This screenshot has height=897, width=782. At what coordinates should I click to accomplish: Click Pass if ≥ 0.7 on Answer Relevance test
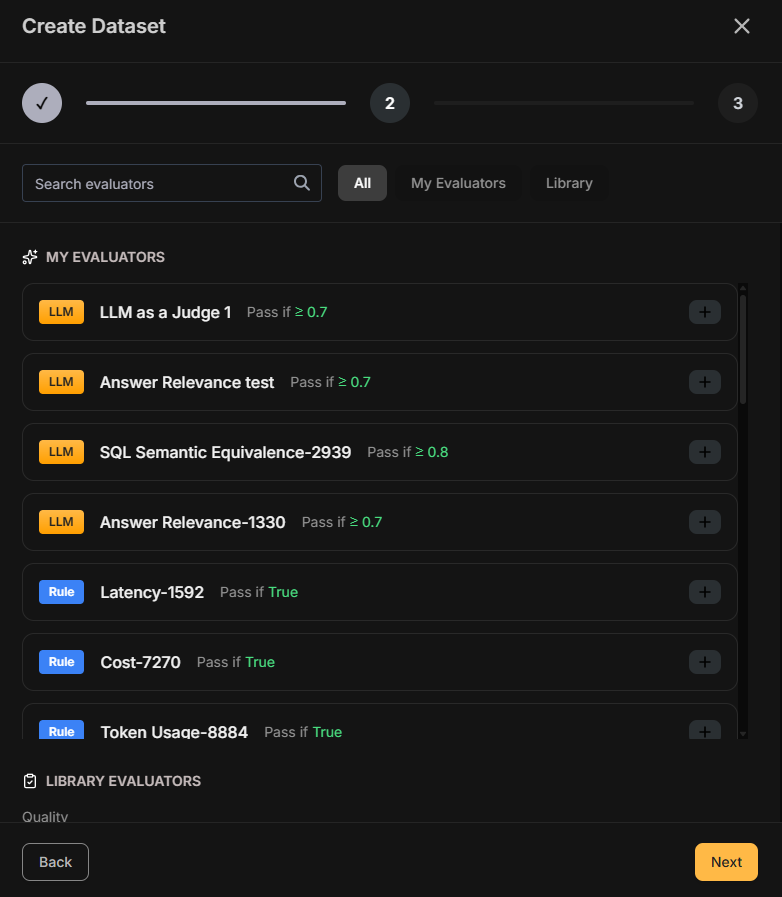[330, 382]
